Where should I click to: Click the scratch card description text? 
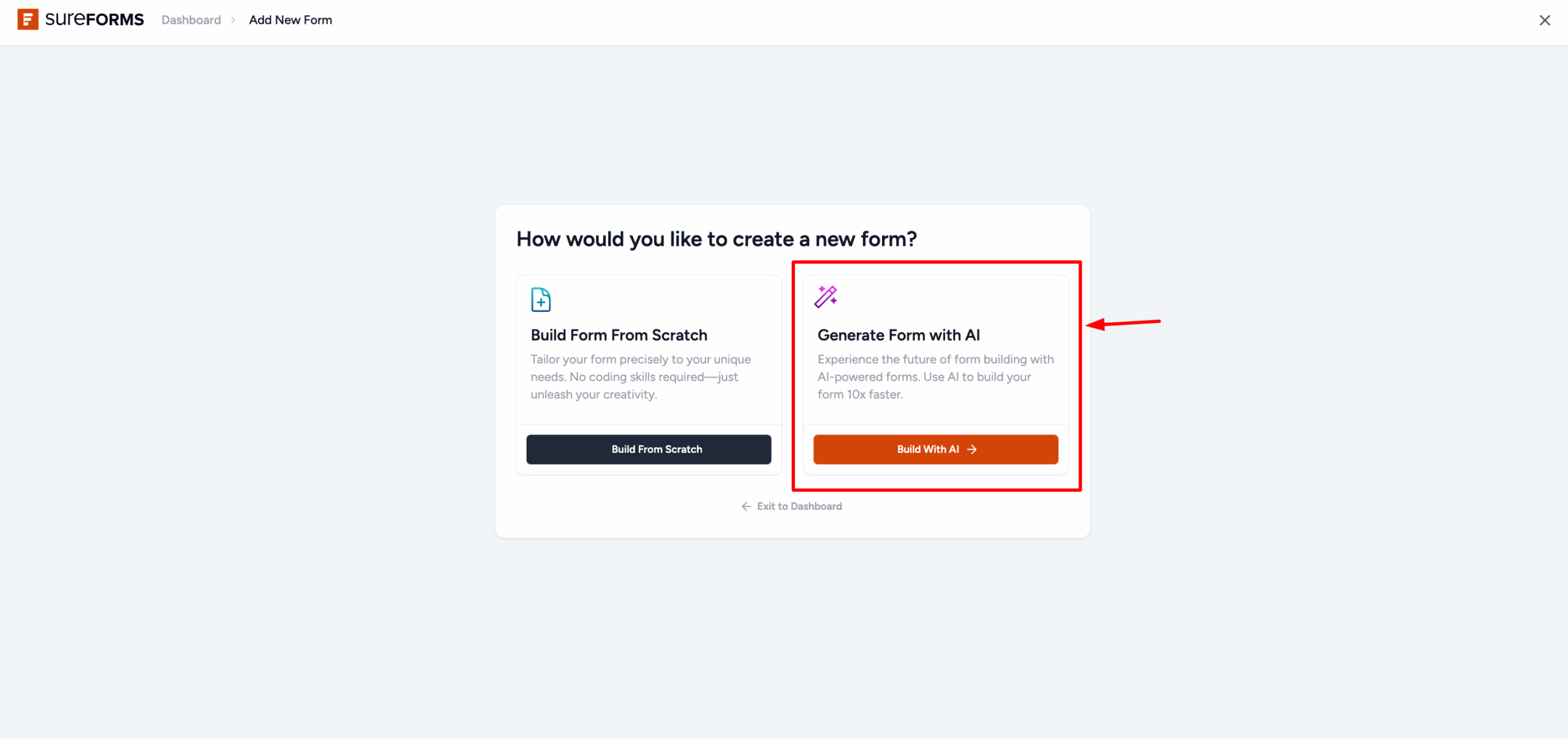click(640, 377)
